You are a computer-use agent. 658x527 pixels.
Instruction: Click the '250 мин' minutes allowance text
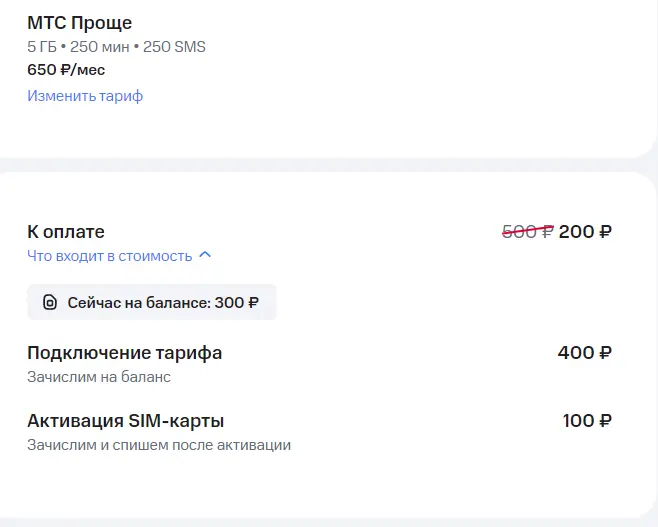(99, 47)
